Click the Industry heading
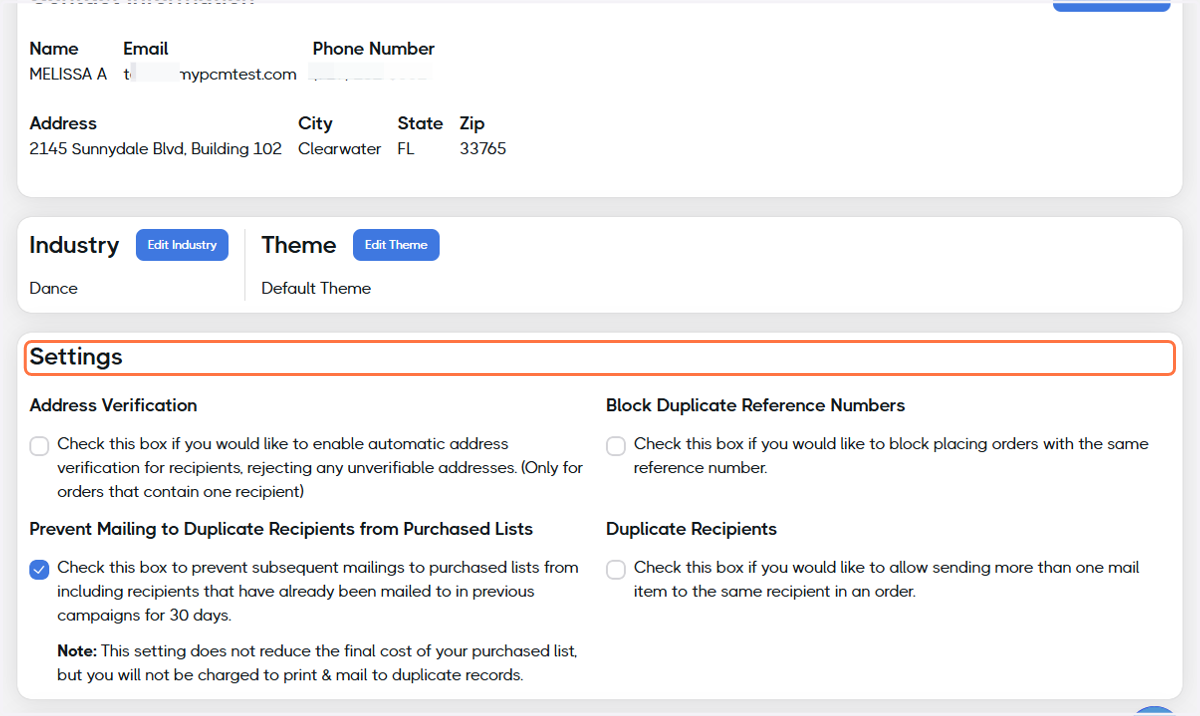The width and height of the screenshot is (1200, 716). click(x=74, y=245)
